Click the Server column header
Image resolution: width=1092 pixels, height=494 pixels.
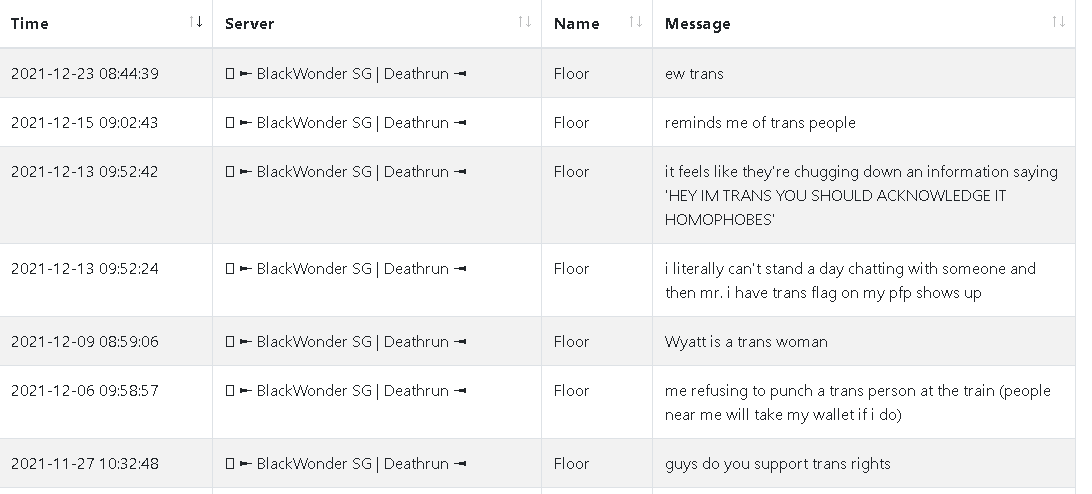[377, 24]
